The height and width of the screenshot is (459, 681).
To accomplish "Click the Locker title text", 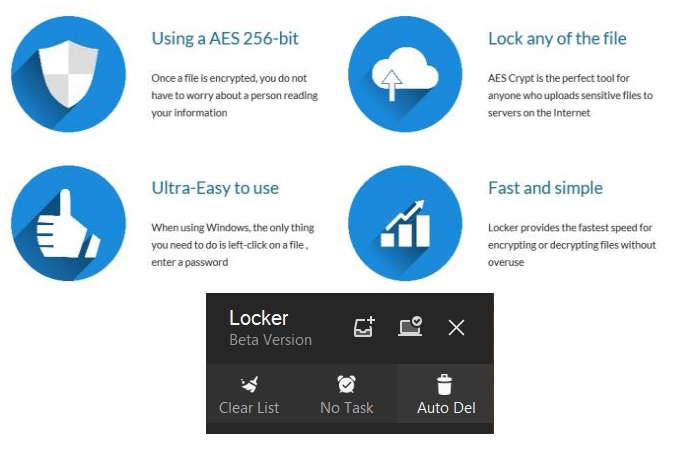I will click(x=259, y=318).
